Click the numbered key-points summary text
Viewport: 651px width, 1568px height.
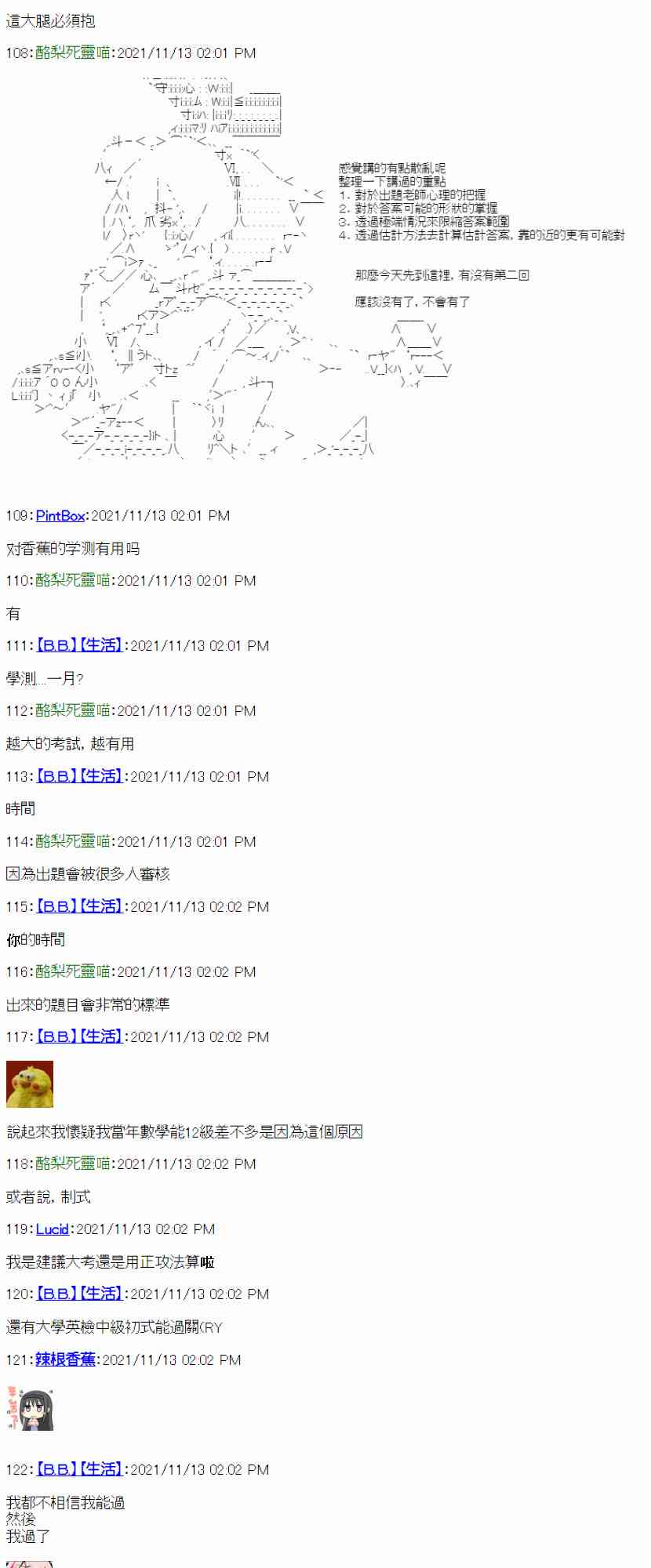482,201
